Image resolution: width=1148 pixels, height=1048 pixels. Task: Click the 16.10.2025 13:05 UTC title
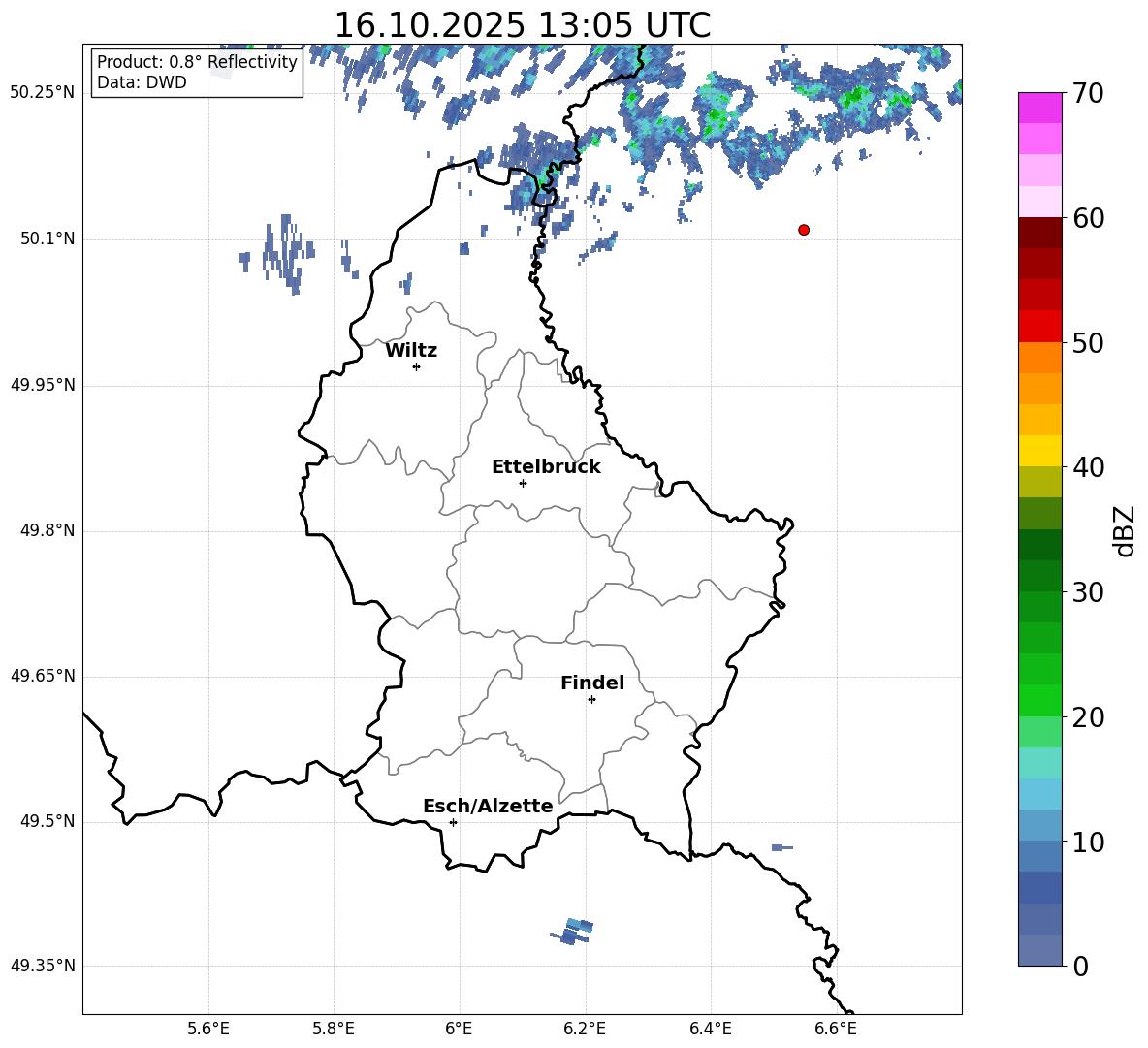[x=522, y=25]
